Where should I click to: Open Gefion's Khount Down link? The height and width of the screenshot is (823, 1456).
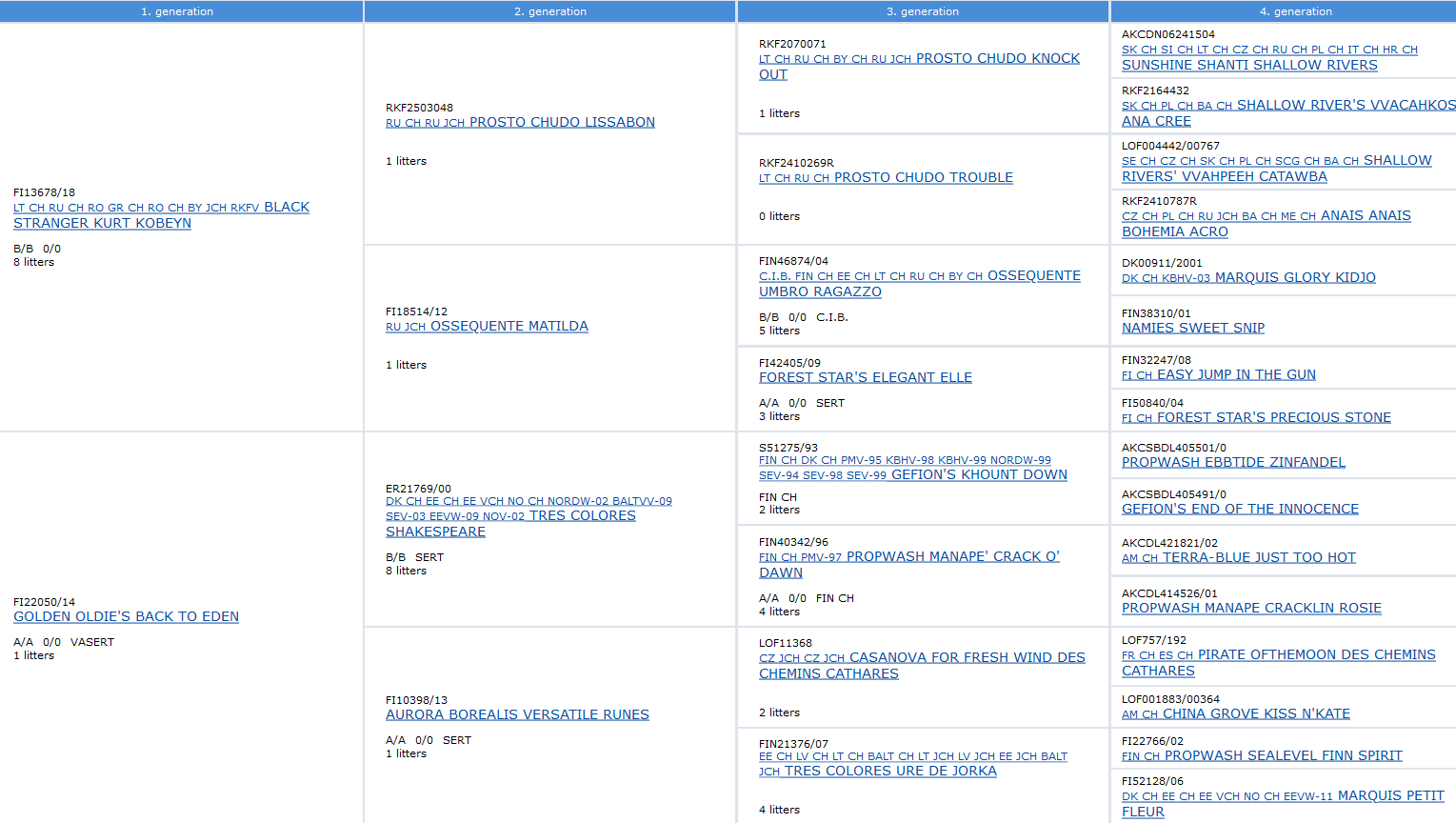pos(978,474)
